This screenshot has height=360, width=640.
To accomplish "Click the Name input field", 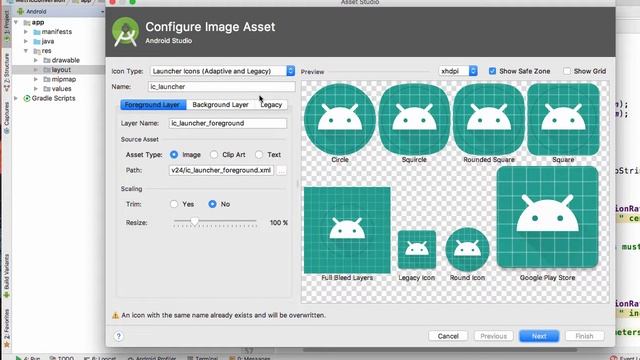I will point(221,87).
